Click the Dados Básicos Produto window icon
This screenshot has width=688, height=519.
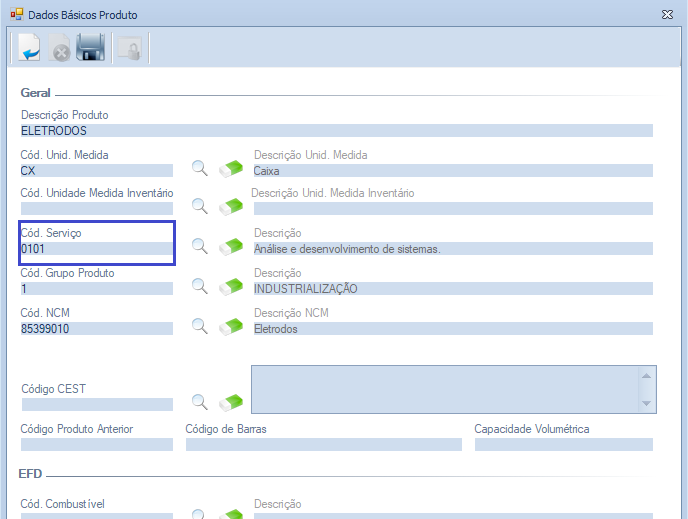pos(17,14)
